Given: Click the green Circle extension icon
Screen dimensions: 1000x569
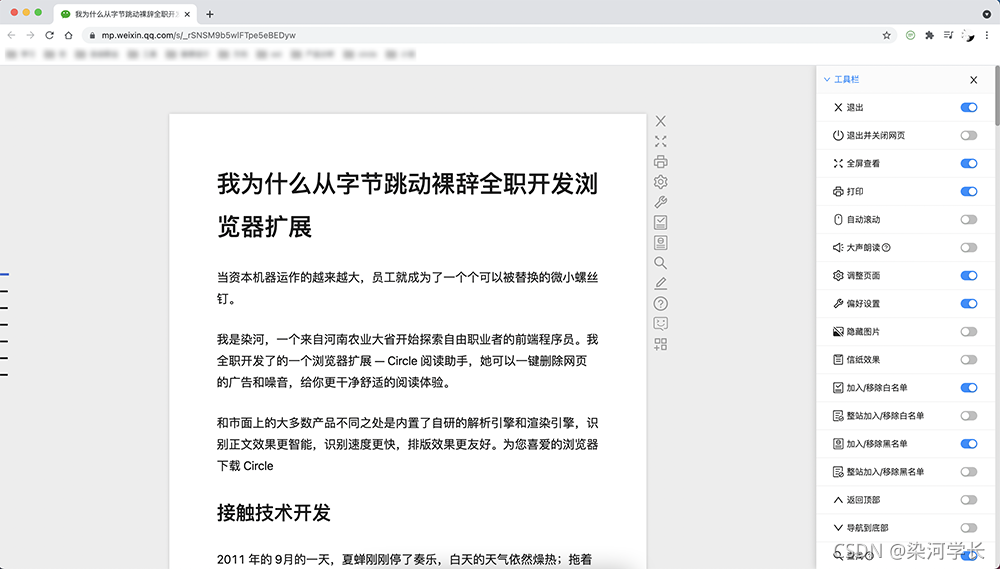Looking at the screenshot, I should [910, 36].
